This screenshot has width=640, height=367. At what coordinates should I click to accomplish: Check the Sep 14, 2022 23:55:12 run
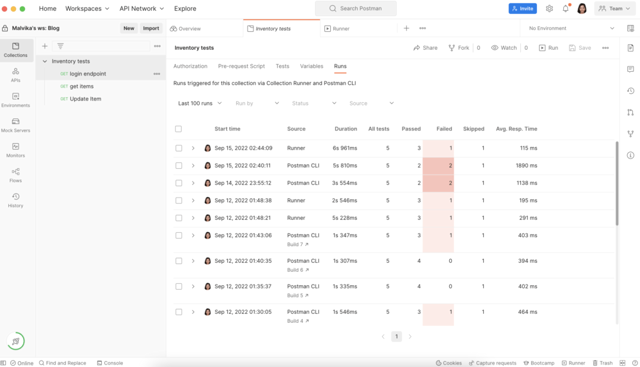[178, 183]
